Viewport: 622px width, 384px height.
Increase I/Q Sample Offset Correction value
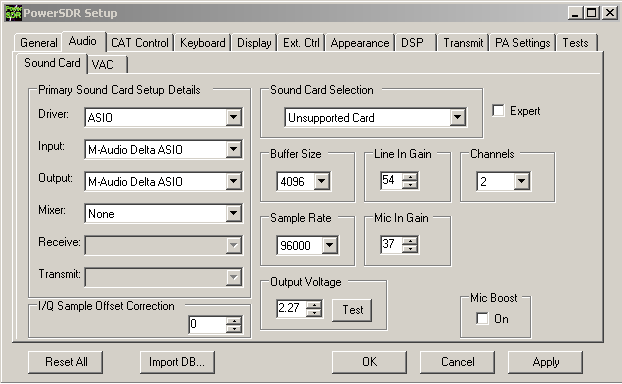click(234, 321)
